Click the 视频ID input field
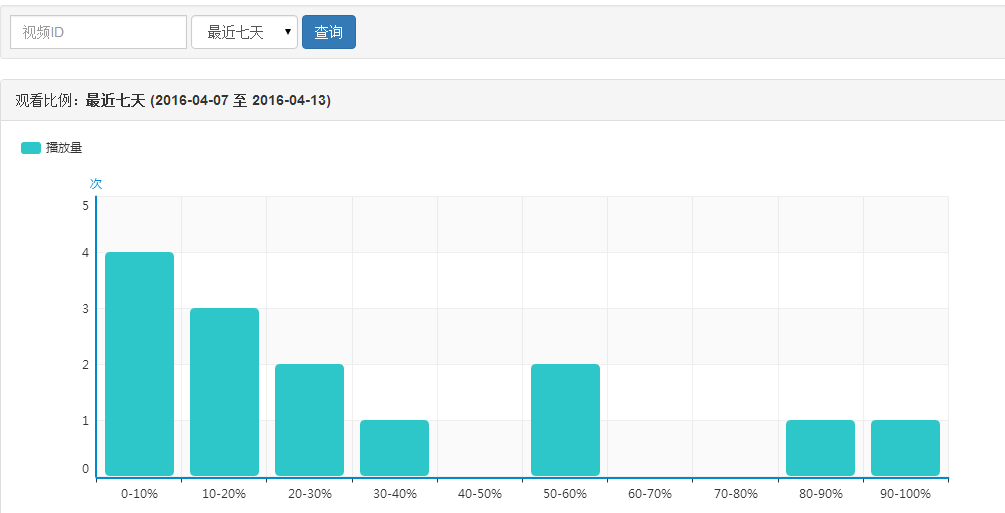Image resolution: width=1005 pixels, height=513 pixels. pos(98,32)
